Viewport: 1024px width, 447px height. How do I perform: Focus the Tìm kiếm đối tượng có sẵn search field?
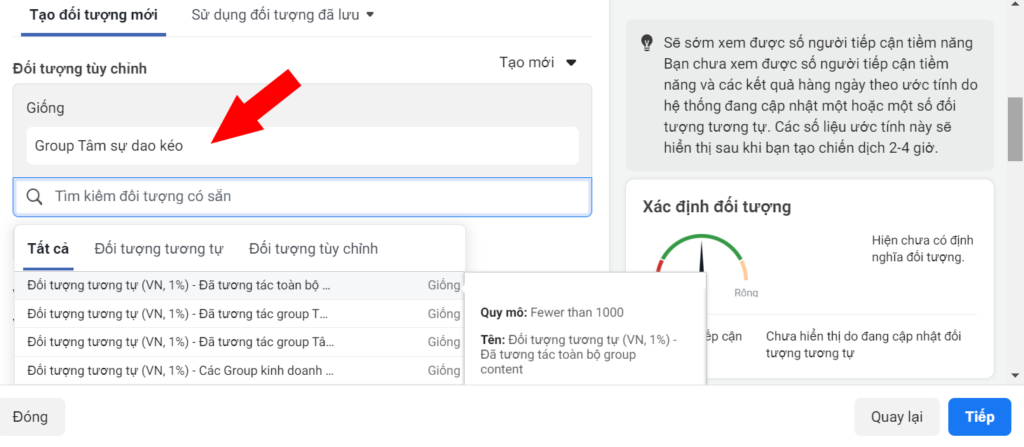[x=302, y=197]
